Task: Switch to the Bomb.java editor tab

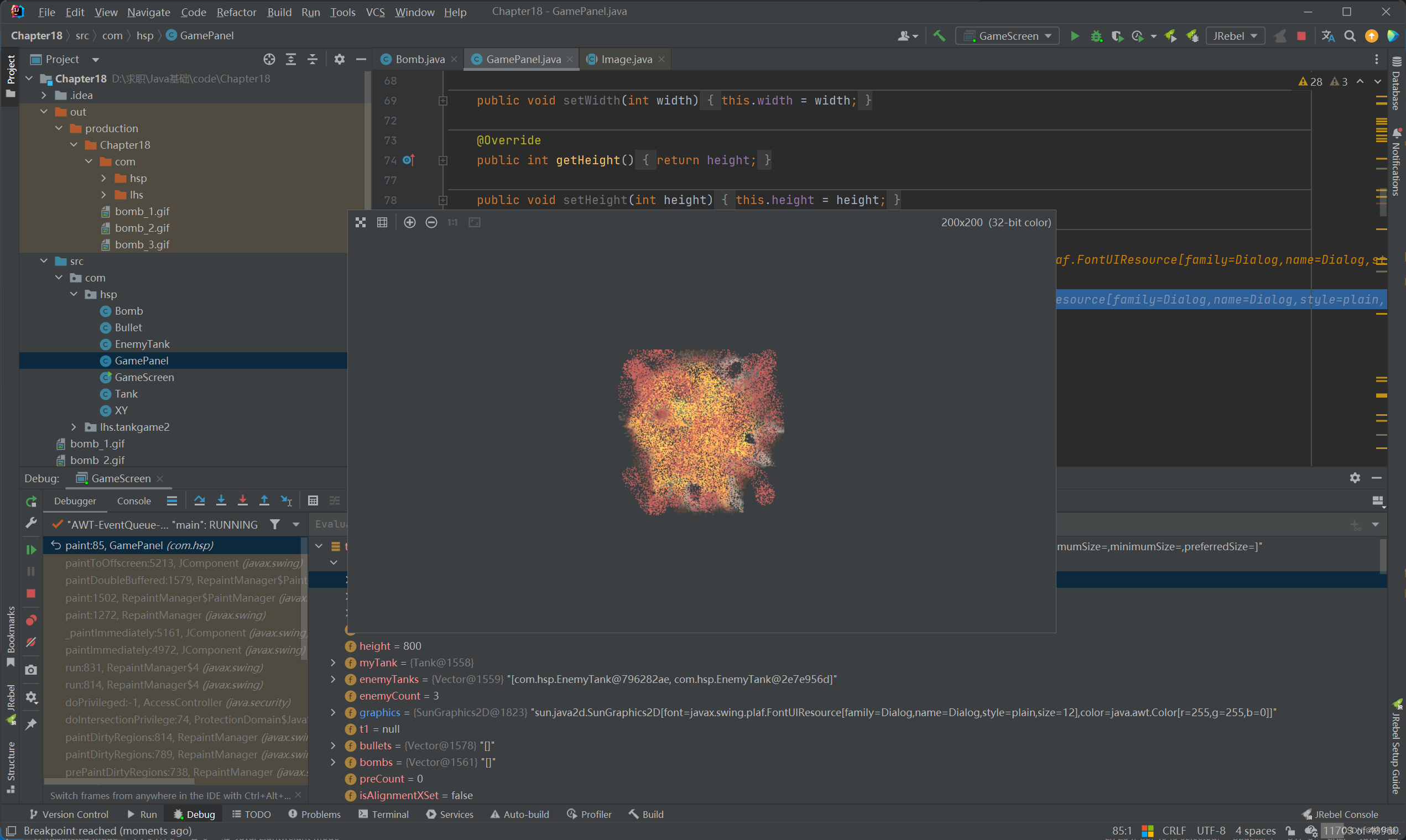Action: pos(419,59)
